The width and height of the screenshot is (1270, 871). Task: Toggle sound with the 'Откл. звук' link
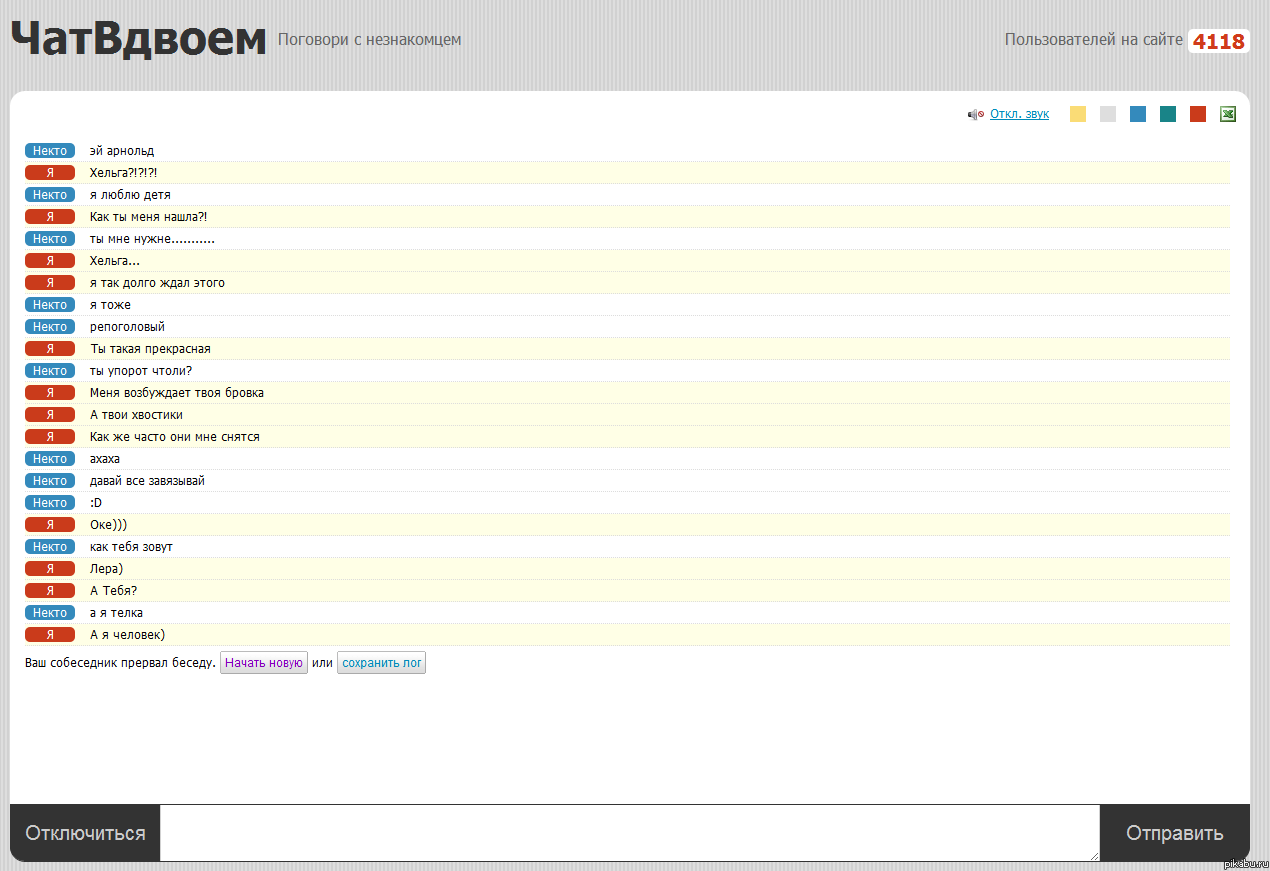1019,114
